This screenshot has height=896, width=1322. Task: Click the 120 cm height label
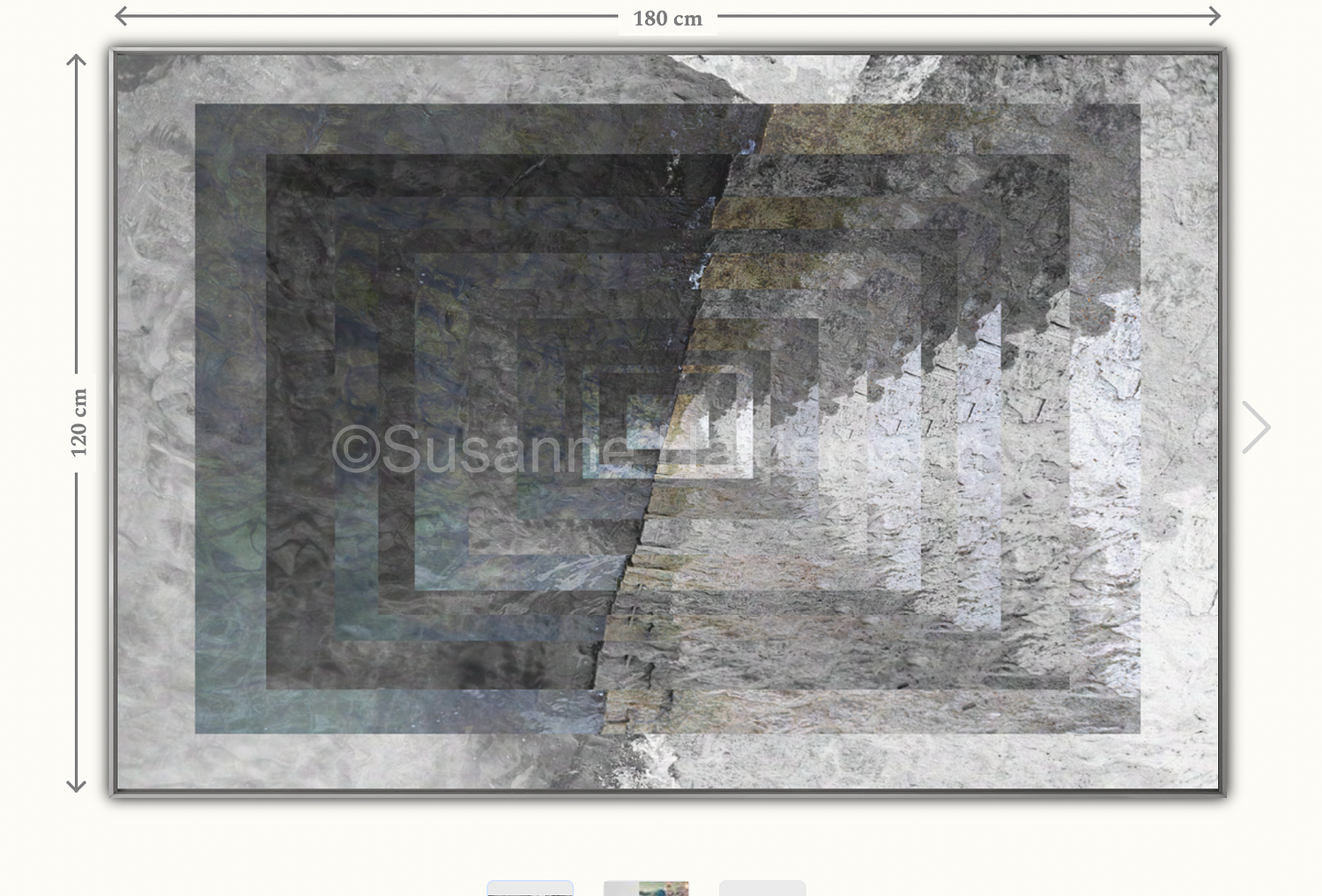(x=78, y=423)
